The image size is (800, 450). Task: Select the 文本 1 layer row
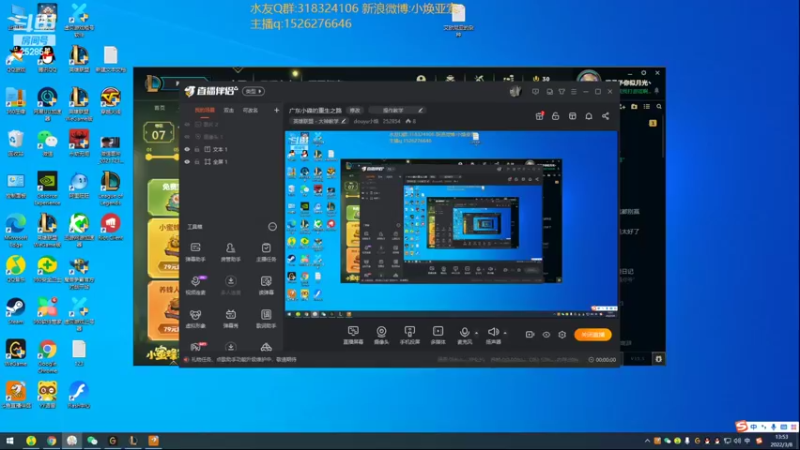point(232,149)
